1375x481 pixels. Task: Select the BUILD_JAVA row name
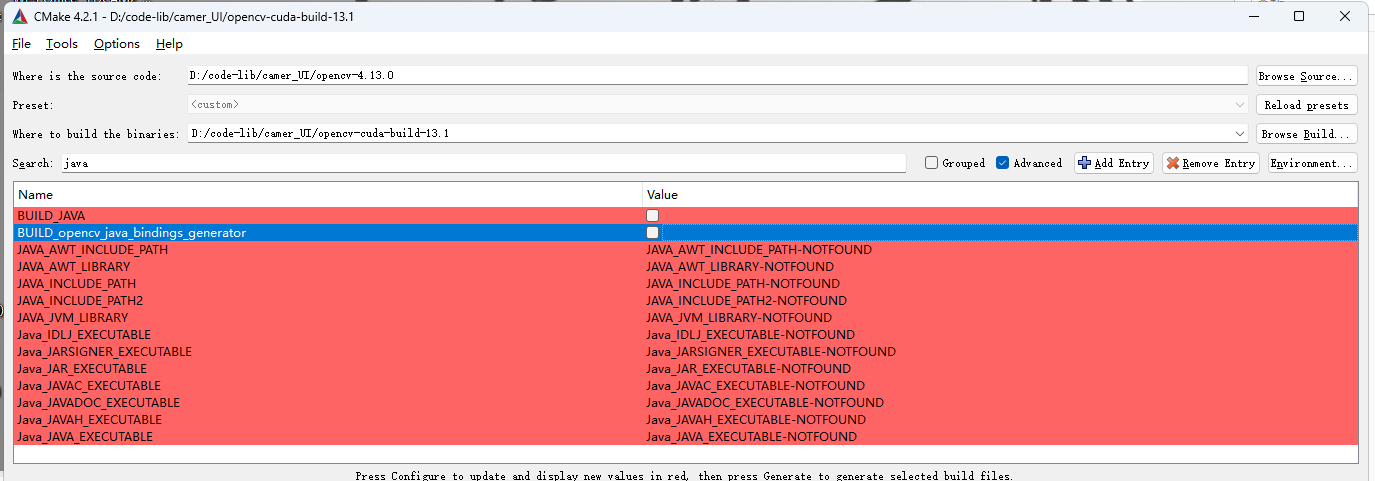[x=51, y=216]
